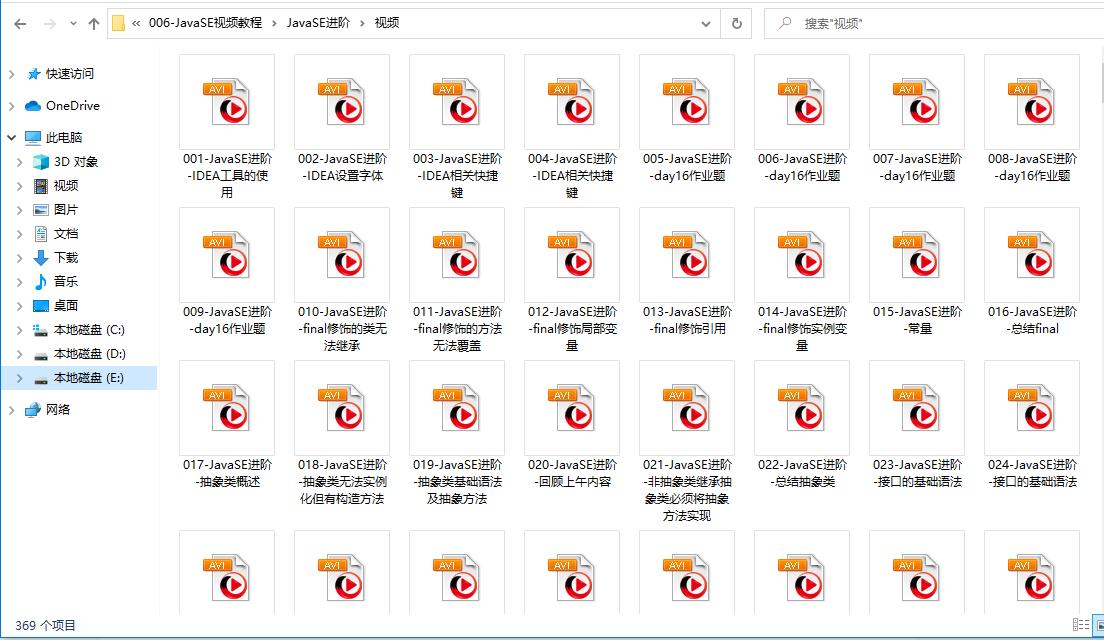Select video 022-JavaSE进阶-总结抽象类
Image resolution: width=1104 pixels, height=640 pixels.
tap(802, 426)
